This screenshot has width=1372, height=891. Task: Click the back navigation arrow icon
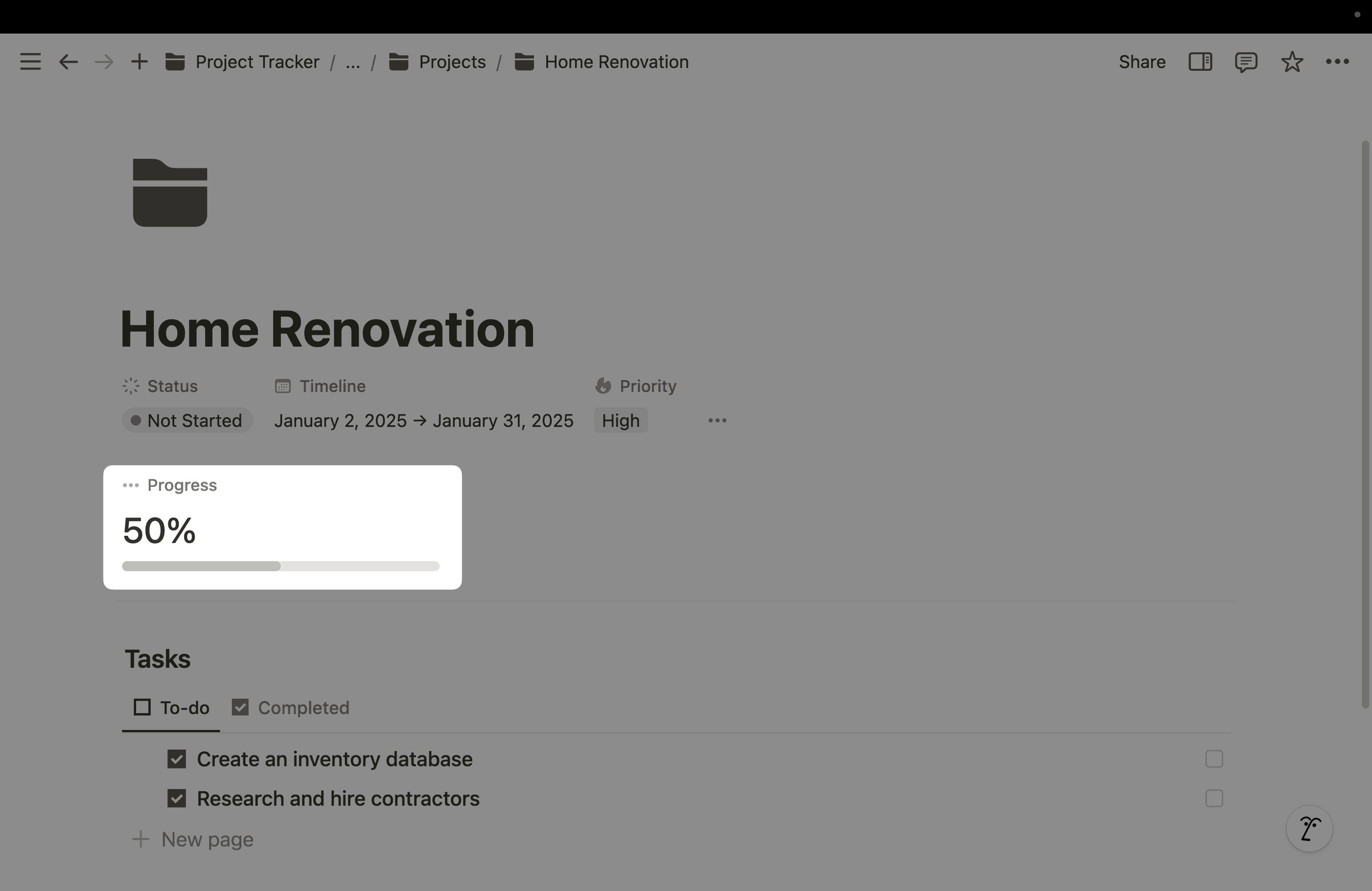point(66,61)
